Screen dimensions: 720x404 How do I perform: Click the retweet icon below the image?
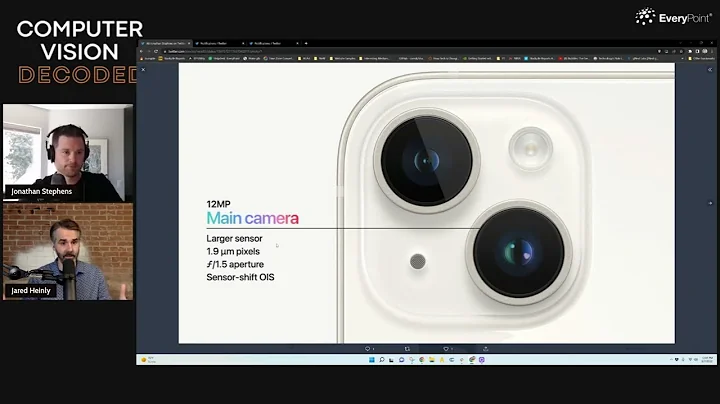pos(407,349)
